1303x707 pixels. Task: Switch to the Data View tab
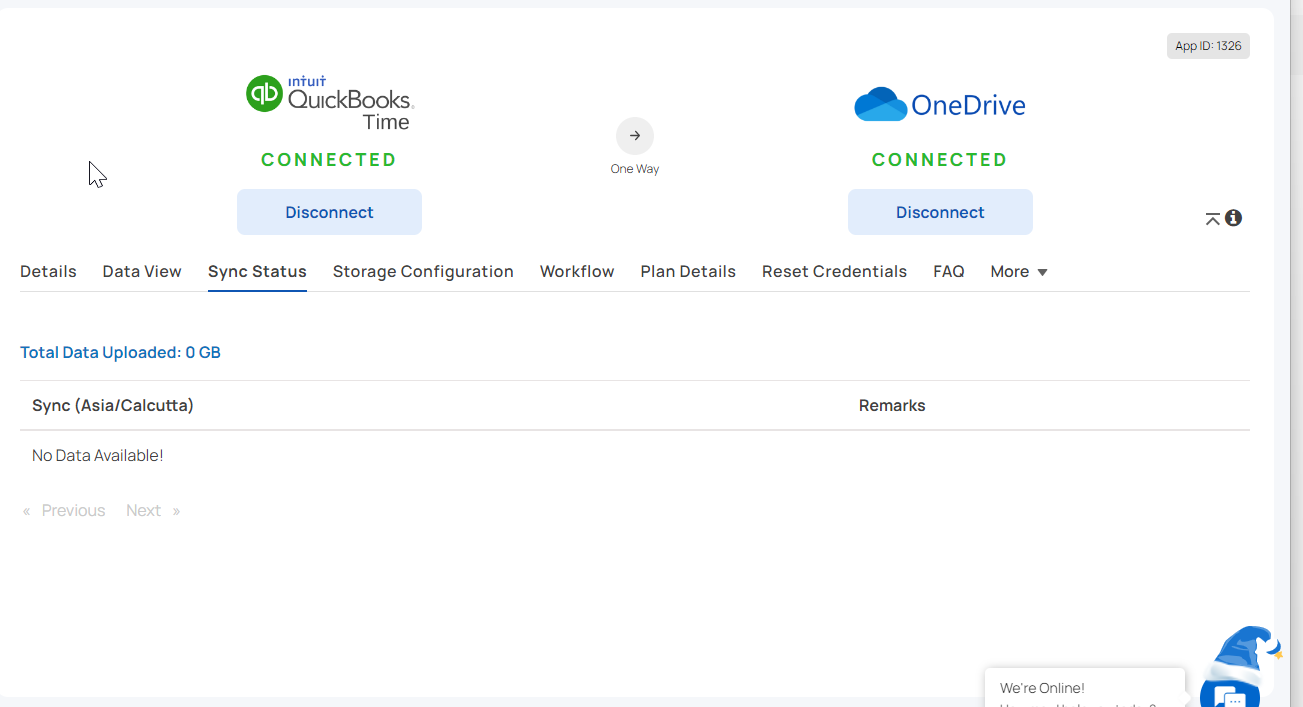(142, 272)
